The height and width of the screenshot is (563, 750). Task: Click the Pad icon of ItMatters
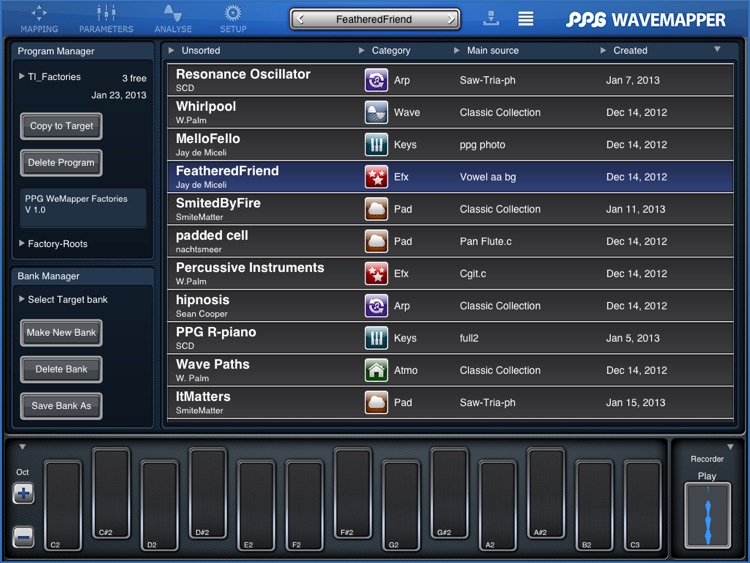pos(376,402)
